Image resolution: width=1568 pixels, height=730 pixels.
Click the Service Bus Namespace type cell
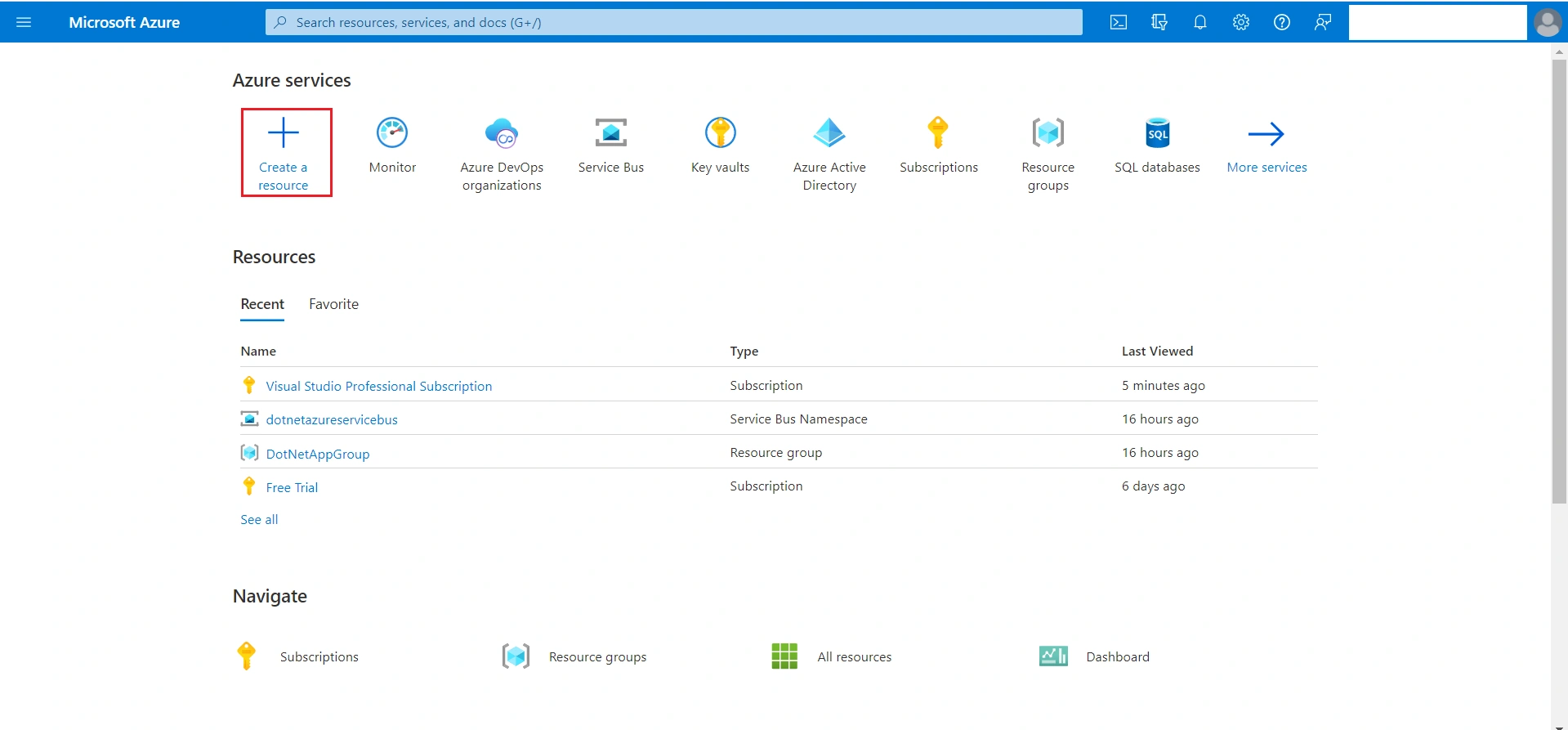pos(798,419)
